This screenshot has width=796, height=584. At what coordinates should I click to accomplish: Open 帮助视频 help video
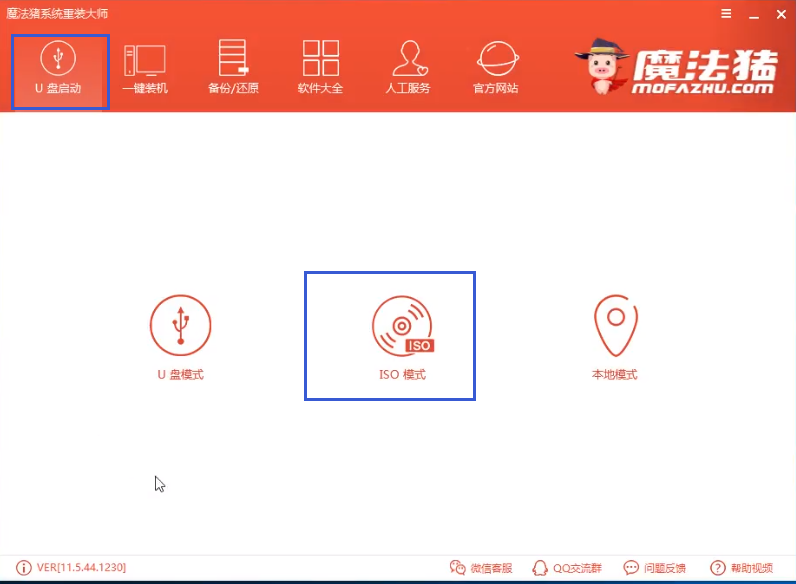click(741, 568)
